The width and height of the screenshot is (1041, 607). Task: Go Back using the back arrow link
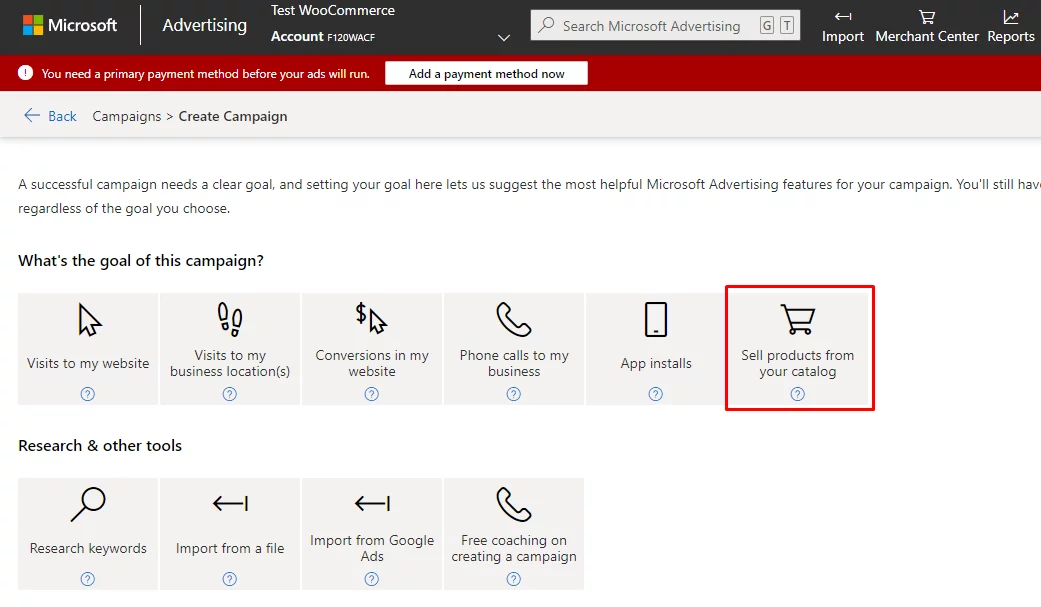50,116
